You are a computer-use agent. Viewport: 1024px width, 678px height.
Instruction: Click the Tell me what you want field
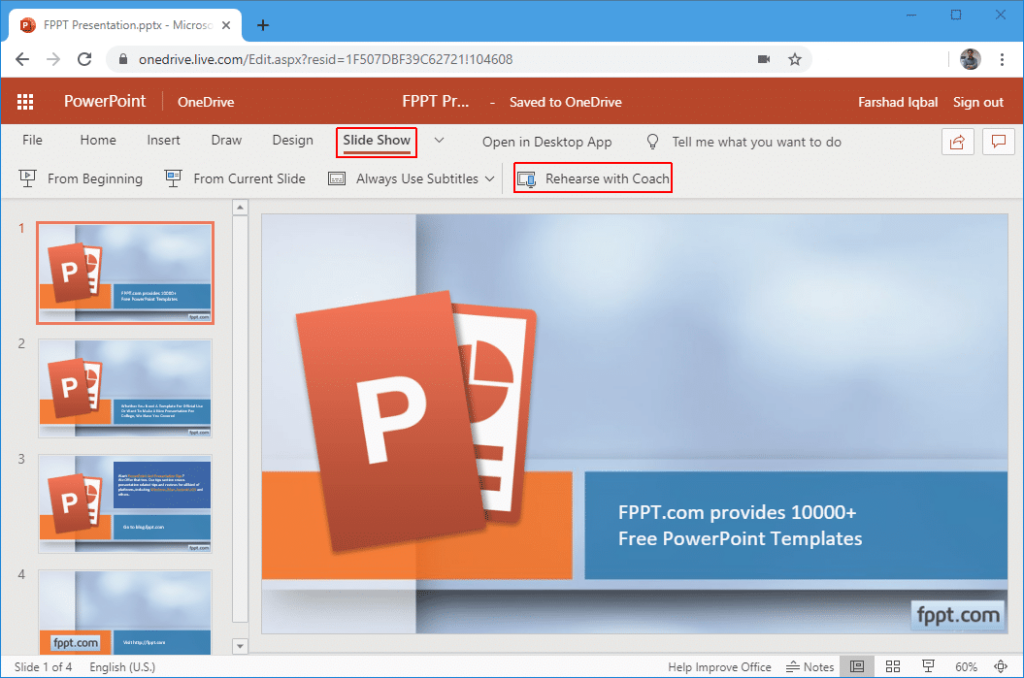[x=757, y=142]
